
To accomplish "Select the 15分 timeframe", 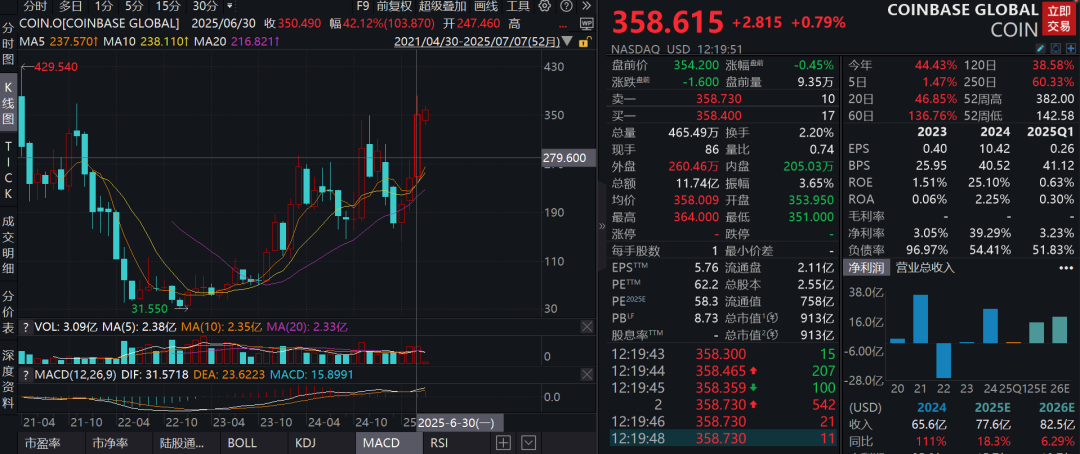I will (x=168, y=7).
